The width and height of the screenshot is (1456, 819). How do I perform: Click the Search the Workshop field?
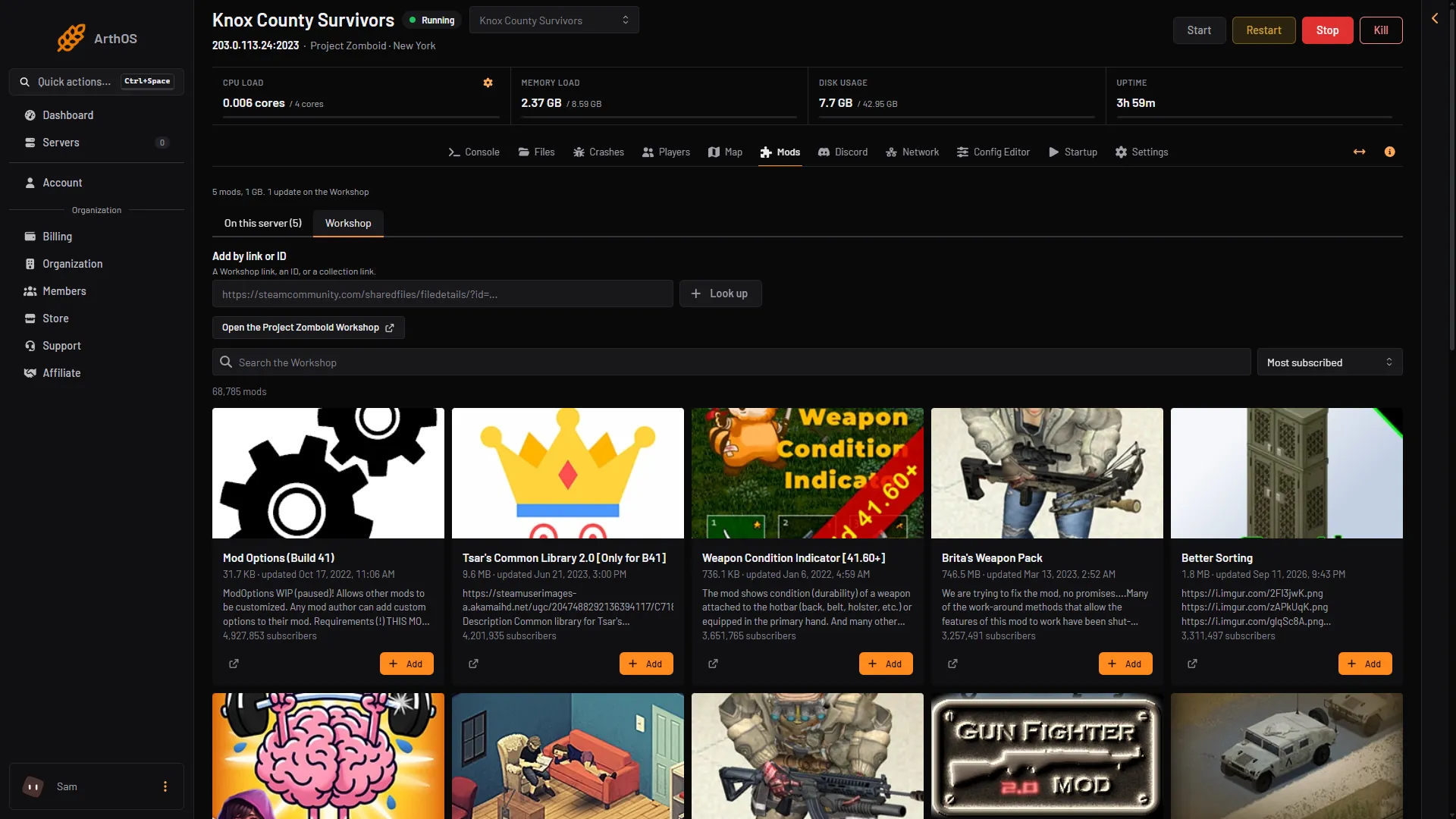pyautogui.click(x=732, y=362)
